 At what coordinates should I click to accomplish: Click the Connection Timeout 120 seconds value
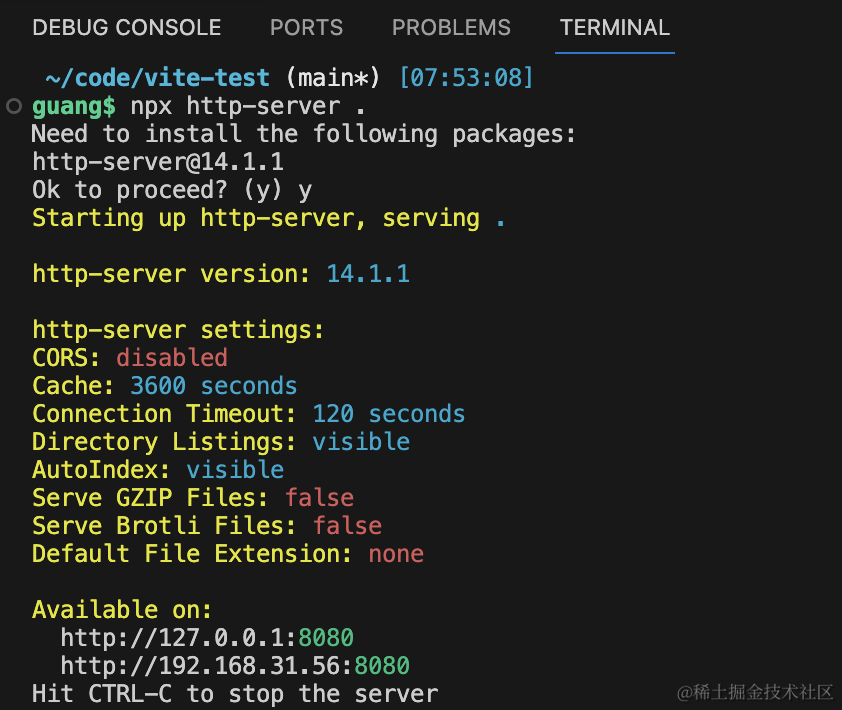[388, 414]
